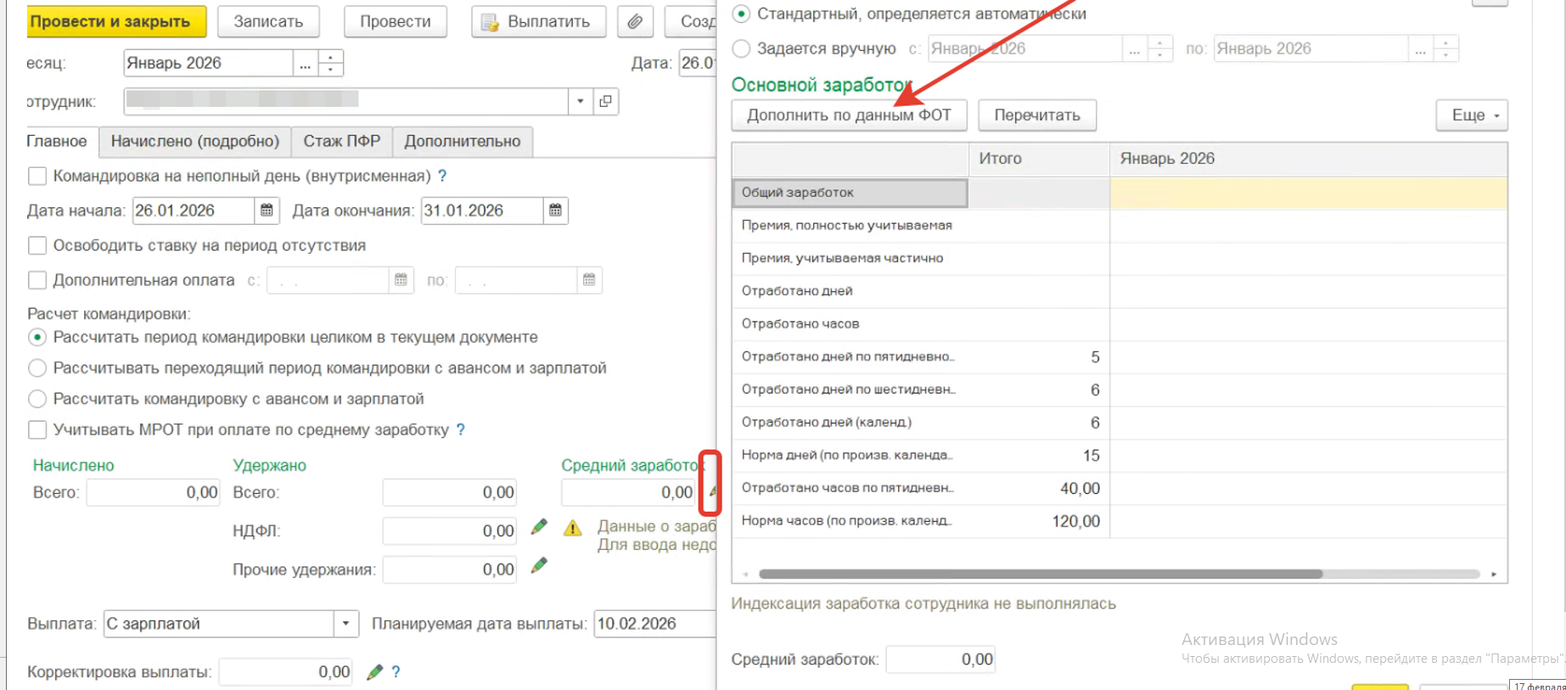Click the Общий заработок table row
1566x690 pixels.
(x=850, y=192)
